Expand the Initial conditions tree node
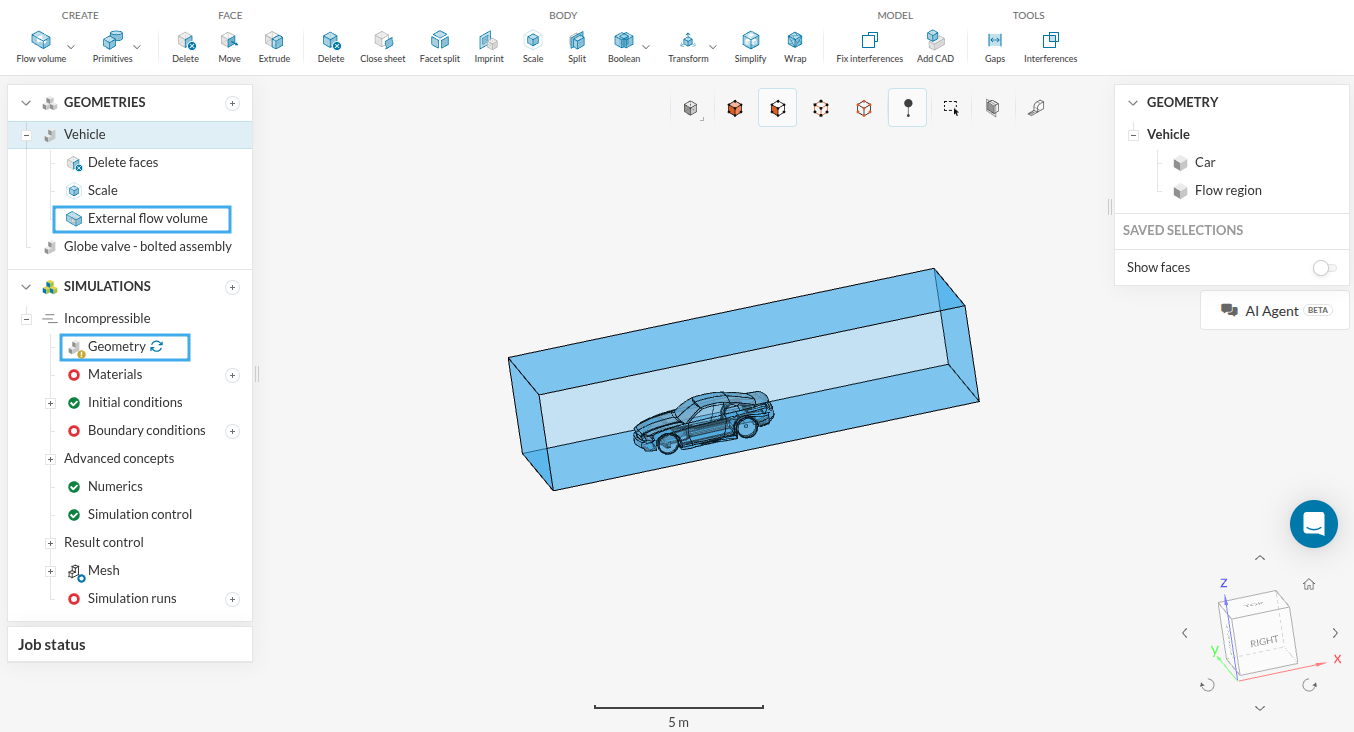 [x=50, y=403]
